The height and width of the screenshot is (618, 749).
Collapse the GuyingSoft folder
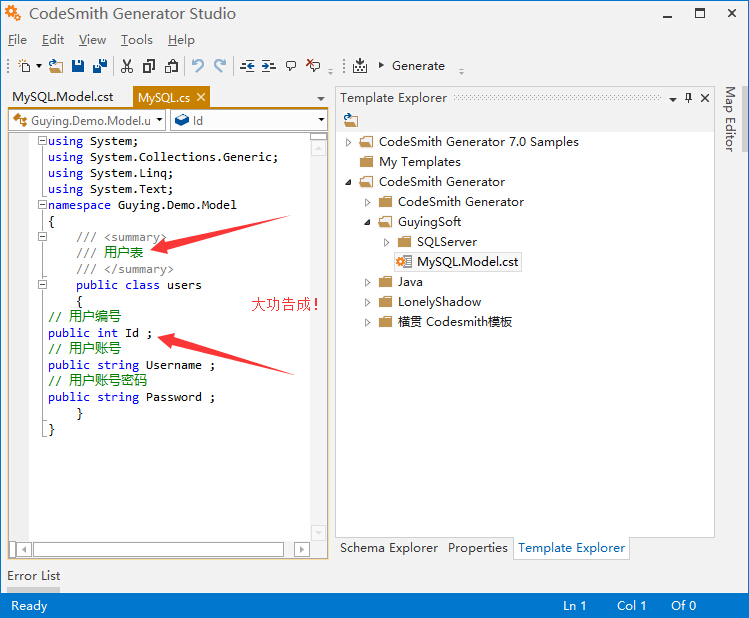tap(367, 222)
